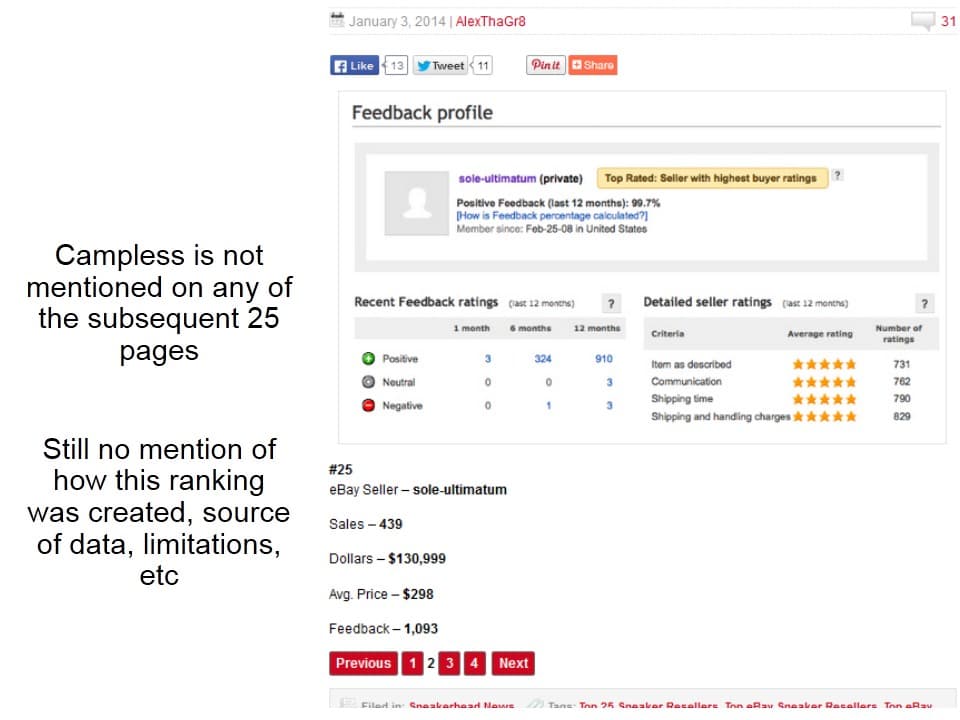The width and height of the screenshot is (960, 720).
Task: View 324 positive ratings for 6 months
Action: (x=543, y=359)
